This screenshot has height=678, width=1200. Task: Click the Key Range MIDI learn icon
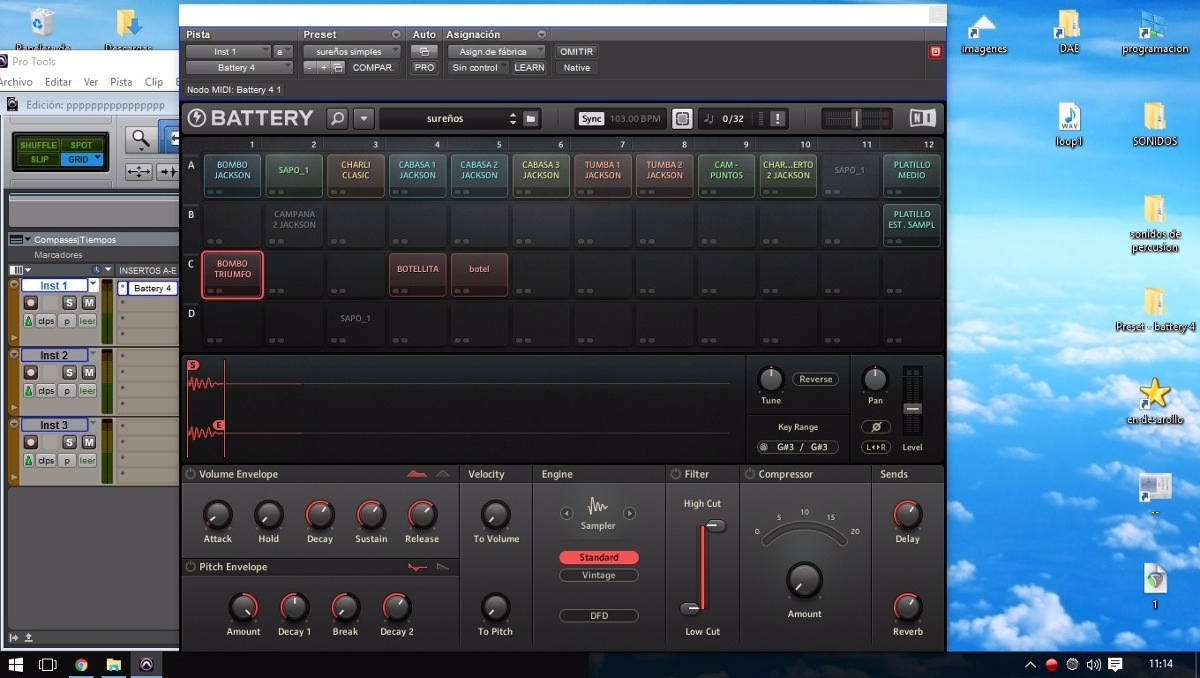pos(764,447)
